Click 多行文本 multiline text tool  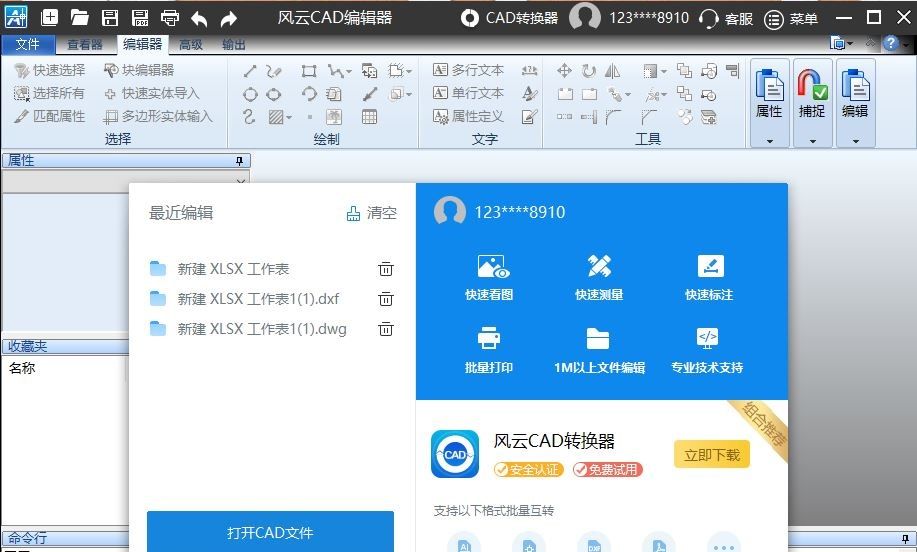pyautogui.click(x=468, y=70)
